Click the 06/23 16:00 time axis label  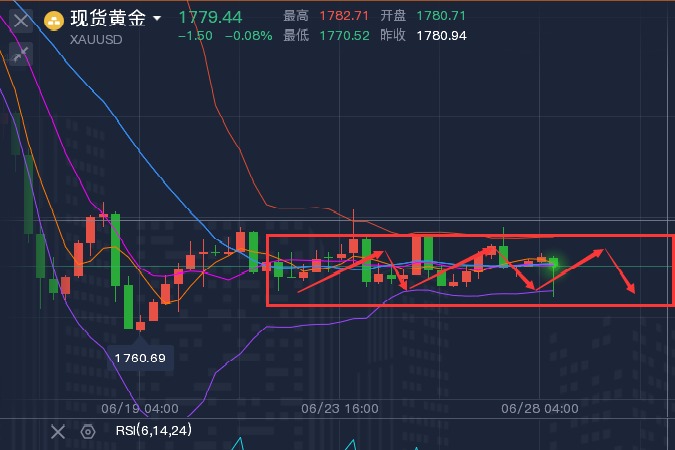339,408
